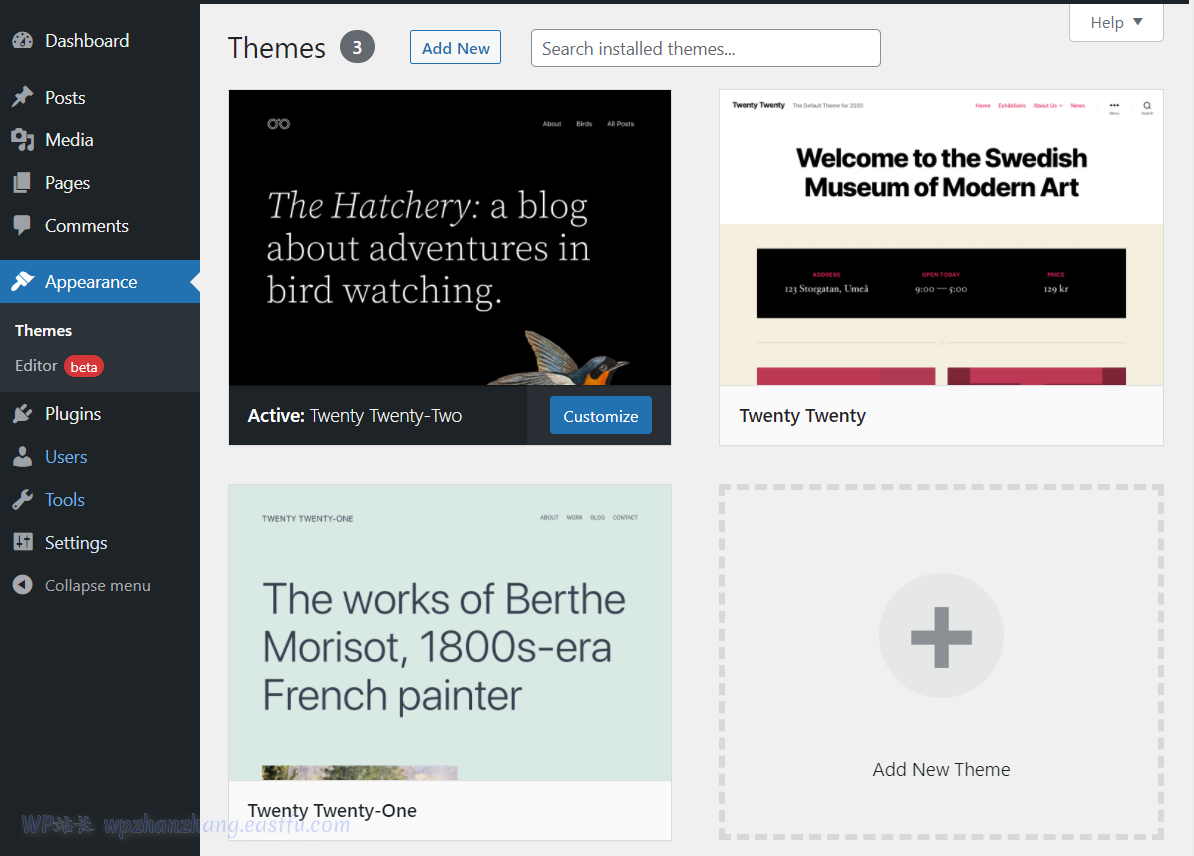Select the Twenty Twenty-Two theme screenshot
1194x856 pixels.
click(450, 238)
